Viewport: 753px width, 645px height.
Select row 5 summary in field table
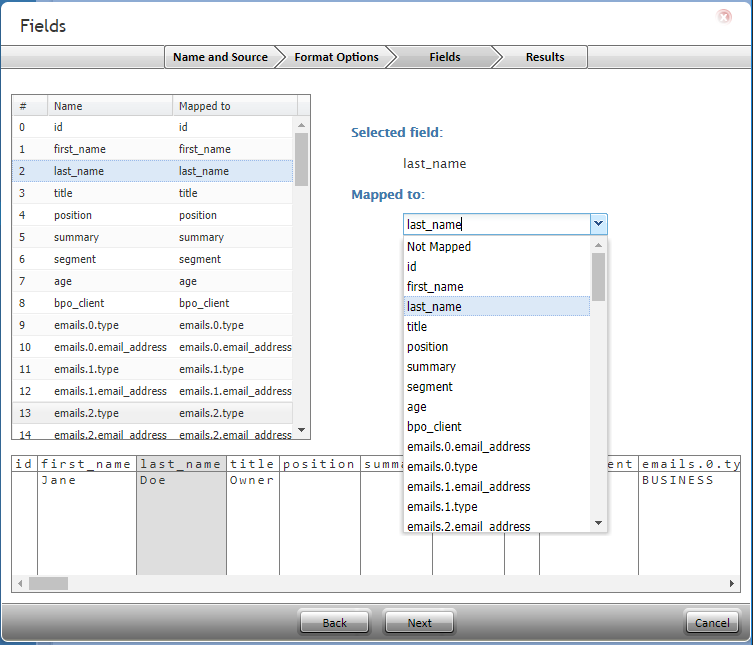coord(152,237)
